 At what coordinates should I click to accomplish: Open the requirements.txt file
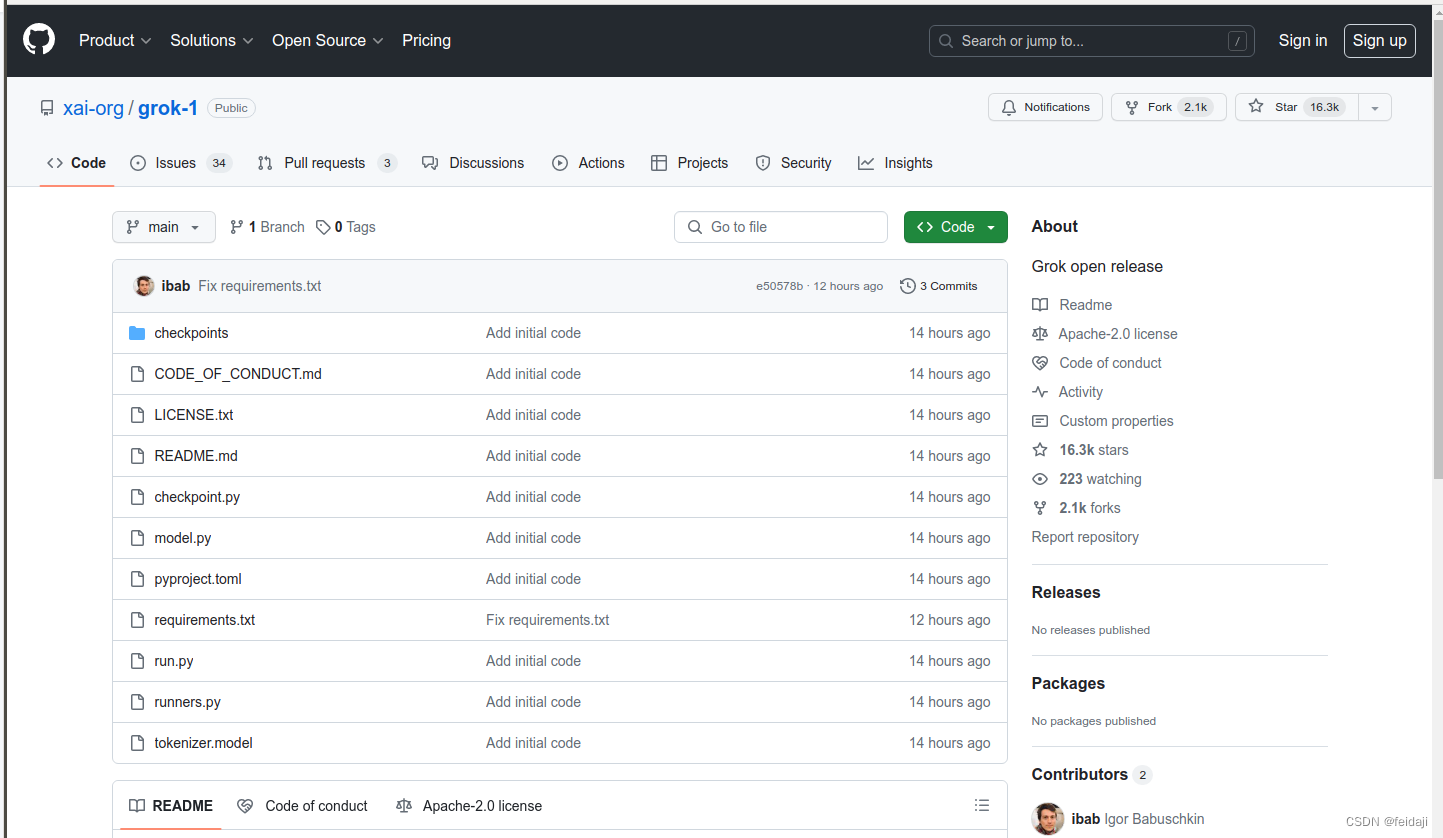[204, 620]
